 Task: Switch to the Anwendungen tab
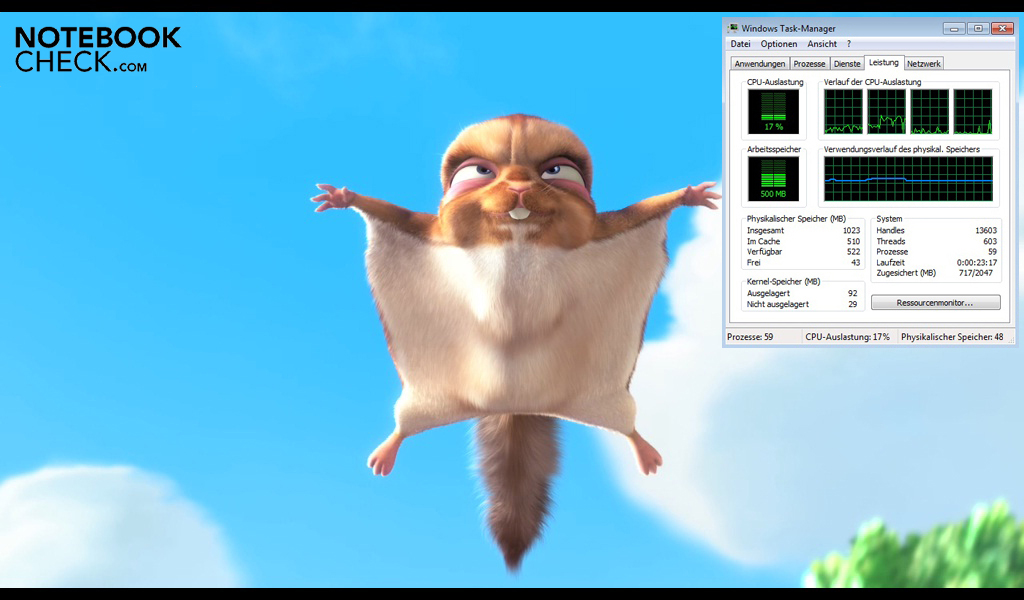pos(760,64)
